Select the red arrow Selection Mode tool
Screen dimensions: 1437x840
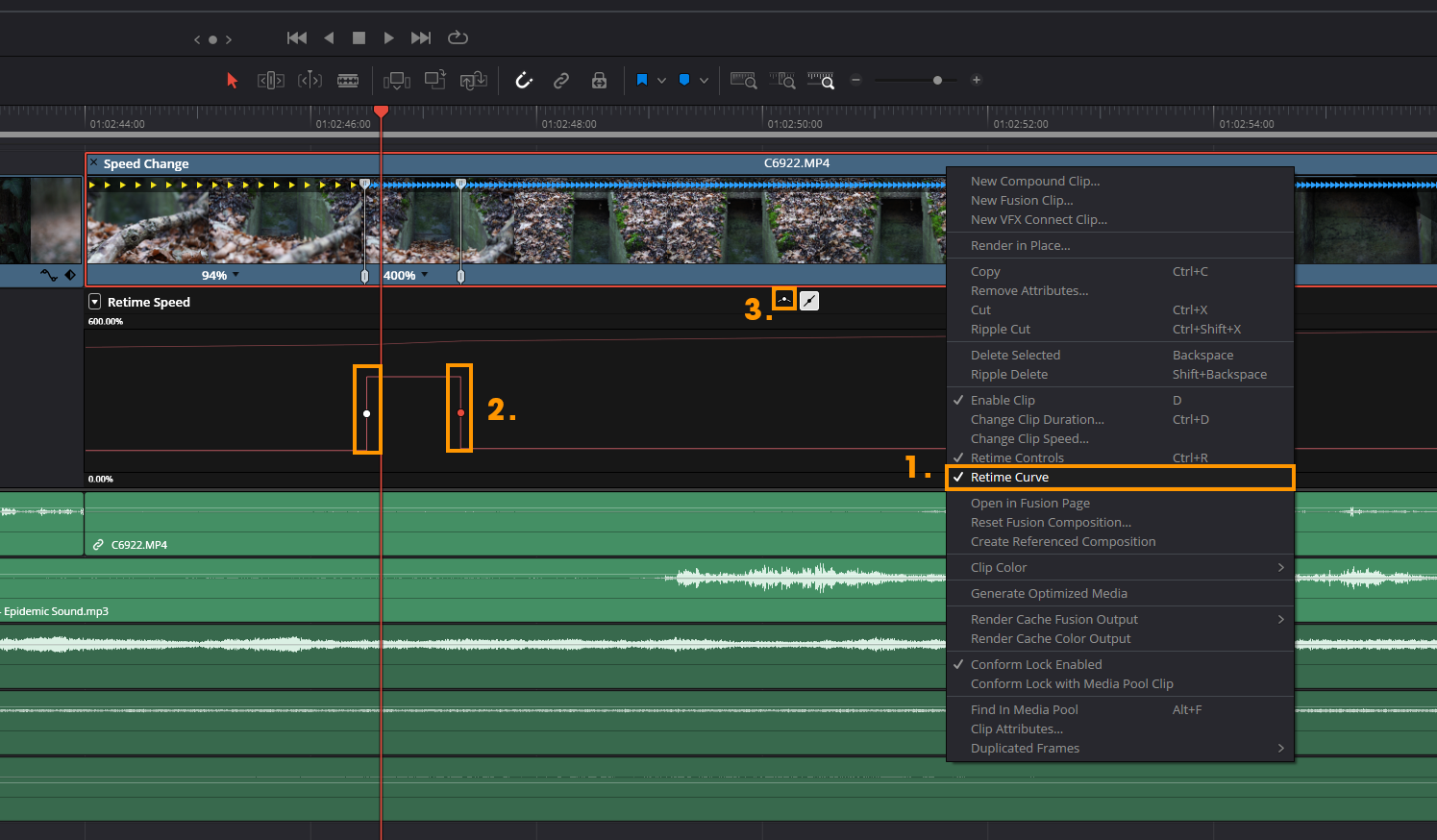click(232, 81)
